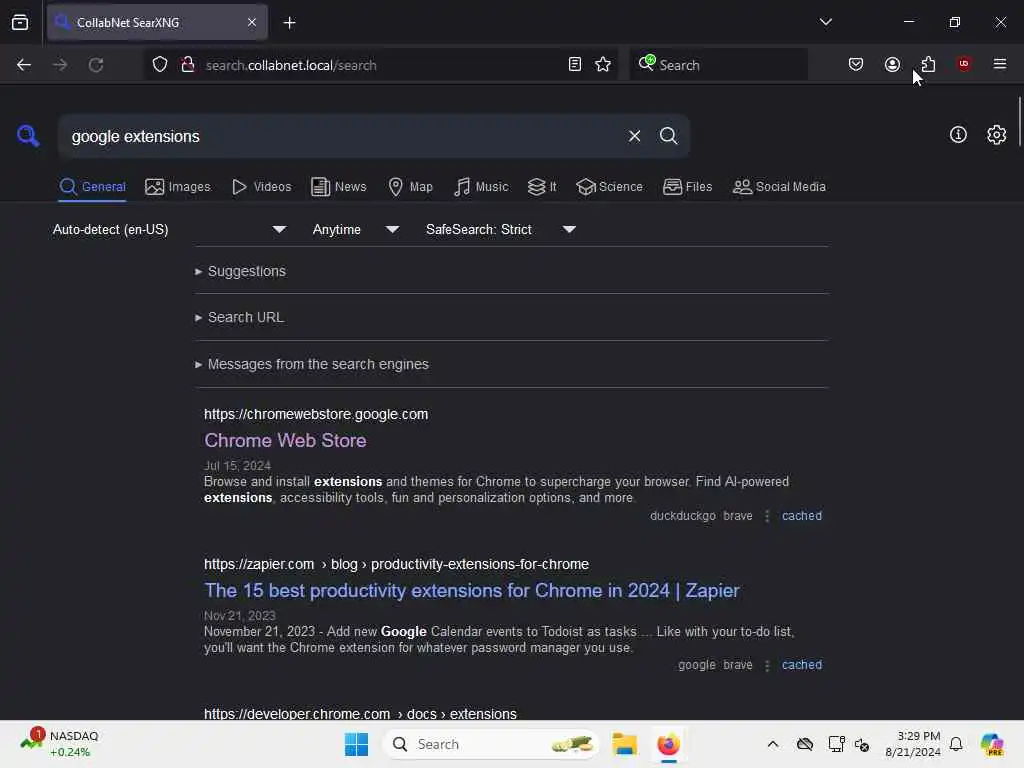Open tracking protection shield icon

[160, 65]
